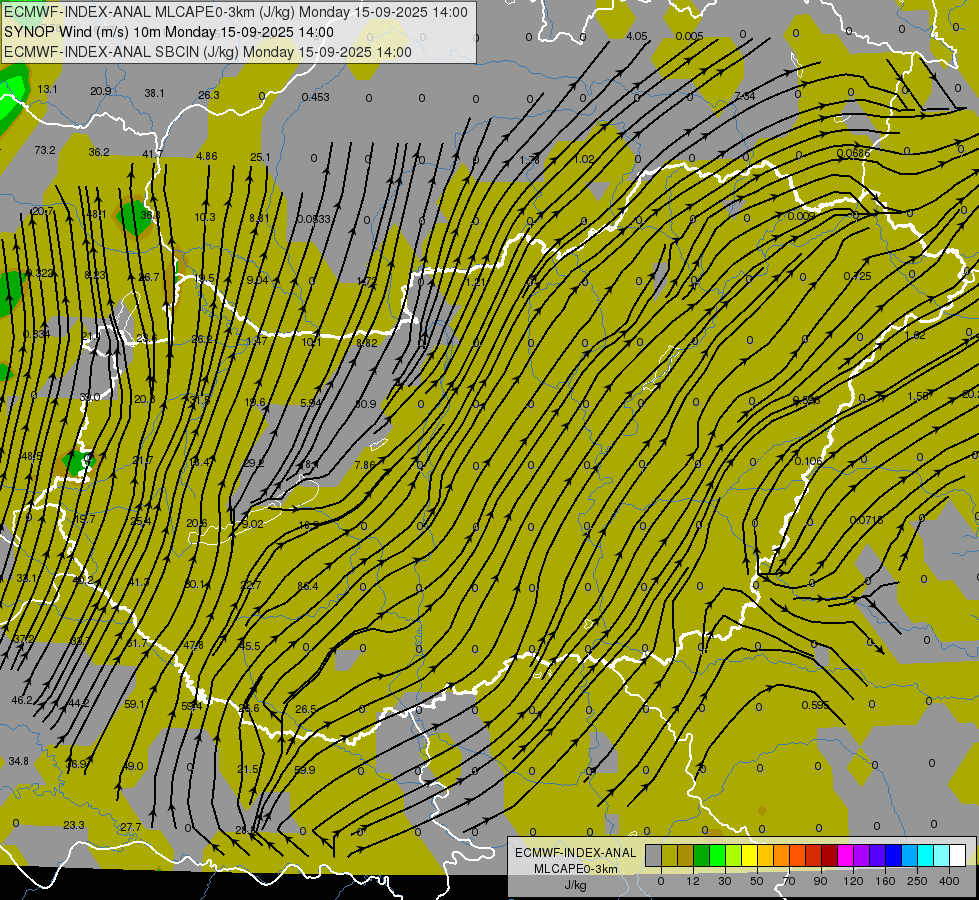Click the map value 73.2
Screen dimensions: 979x900
point(45,150)
